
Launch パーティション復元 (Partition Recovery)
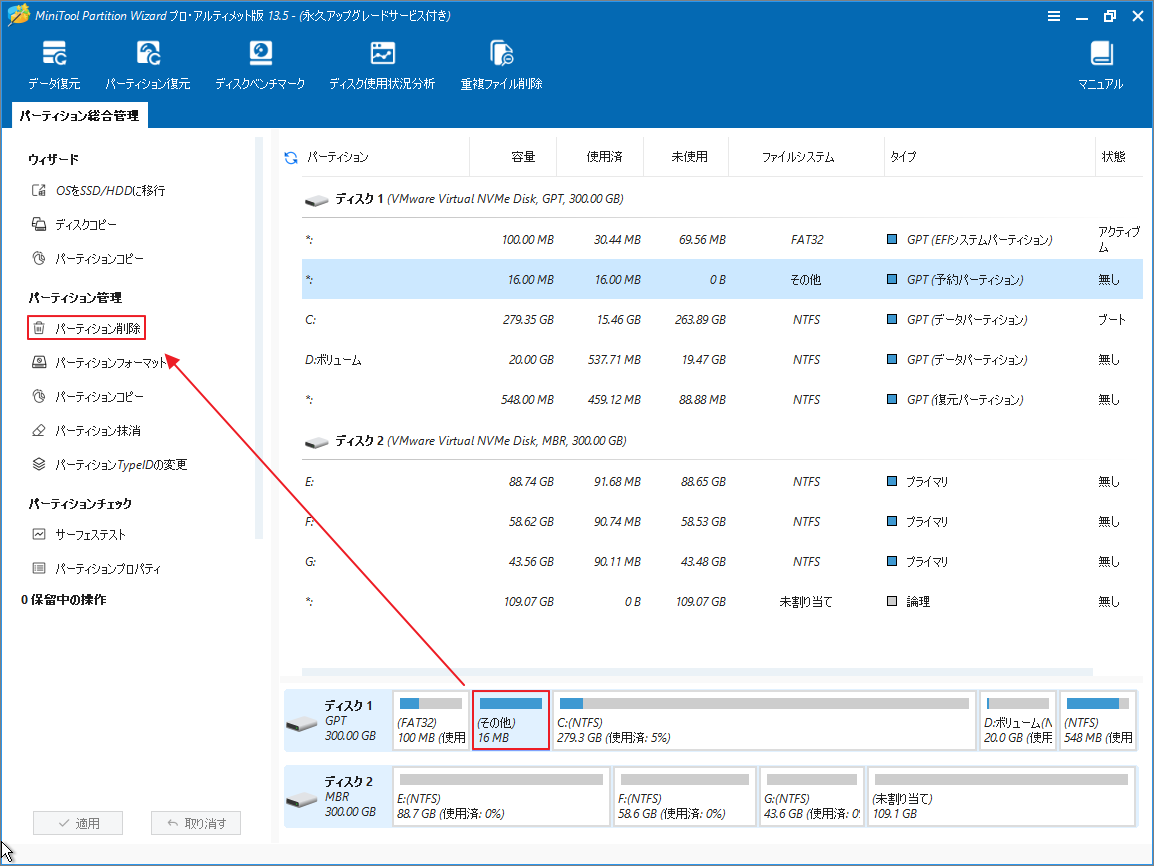click(x=148, y=63)
